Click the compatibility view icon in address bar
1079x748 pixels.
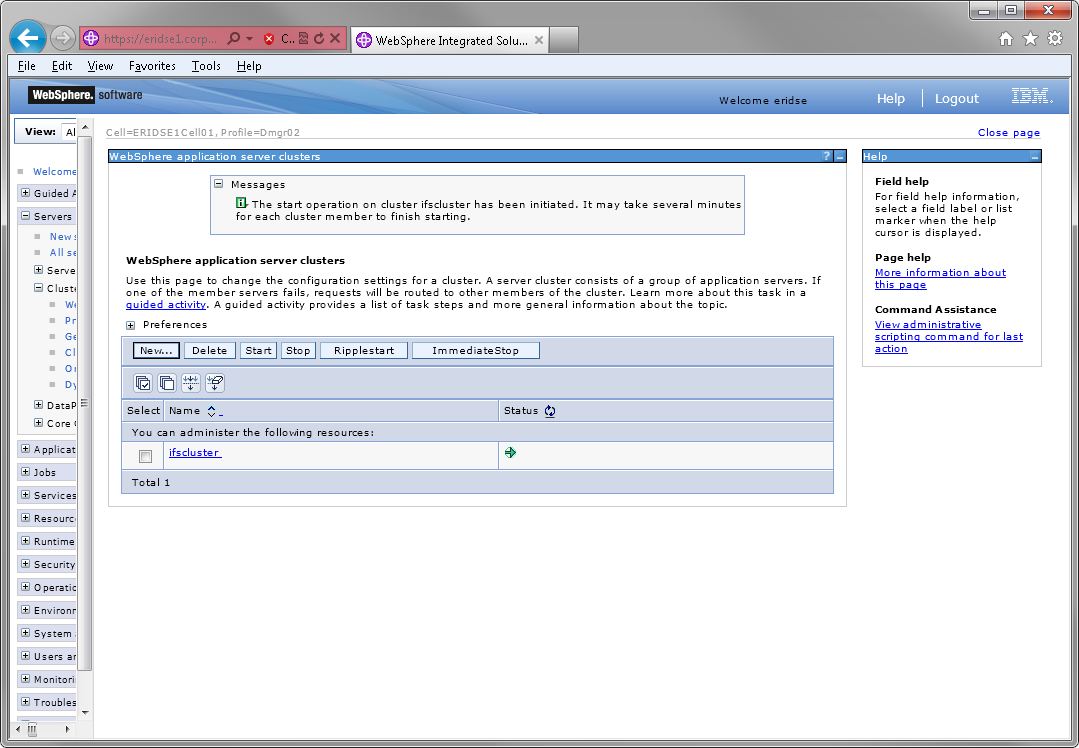pyautogui.click(x=303, y=39)
